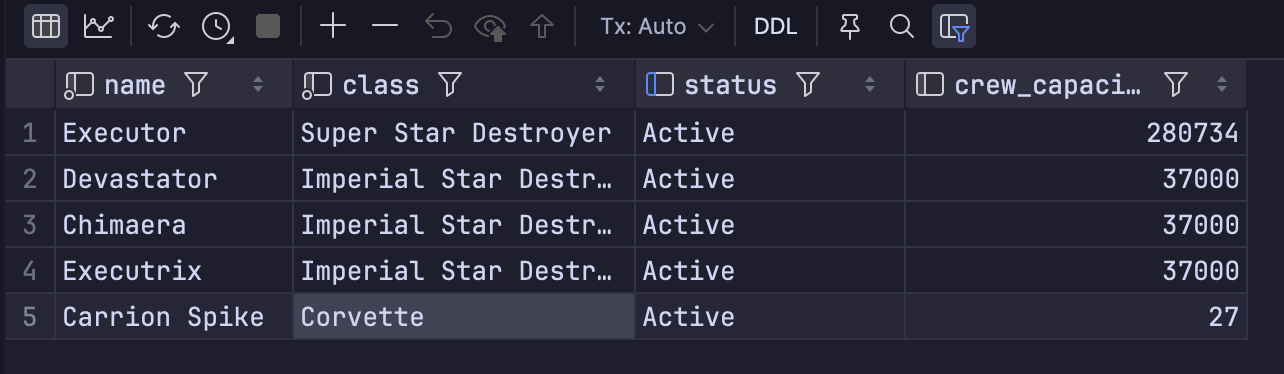The height and width of the screenshot is (374, 1284).
Task: Filter the name column
Action: click(x=196, y=85)
